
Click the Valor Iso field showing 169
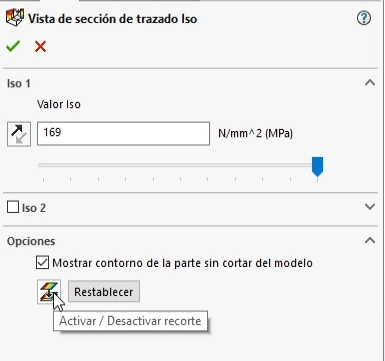[123, 134]
